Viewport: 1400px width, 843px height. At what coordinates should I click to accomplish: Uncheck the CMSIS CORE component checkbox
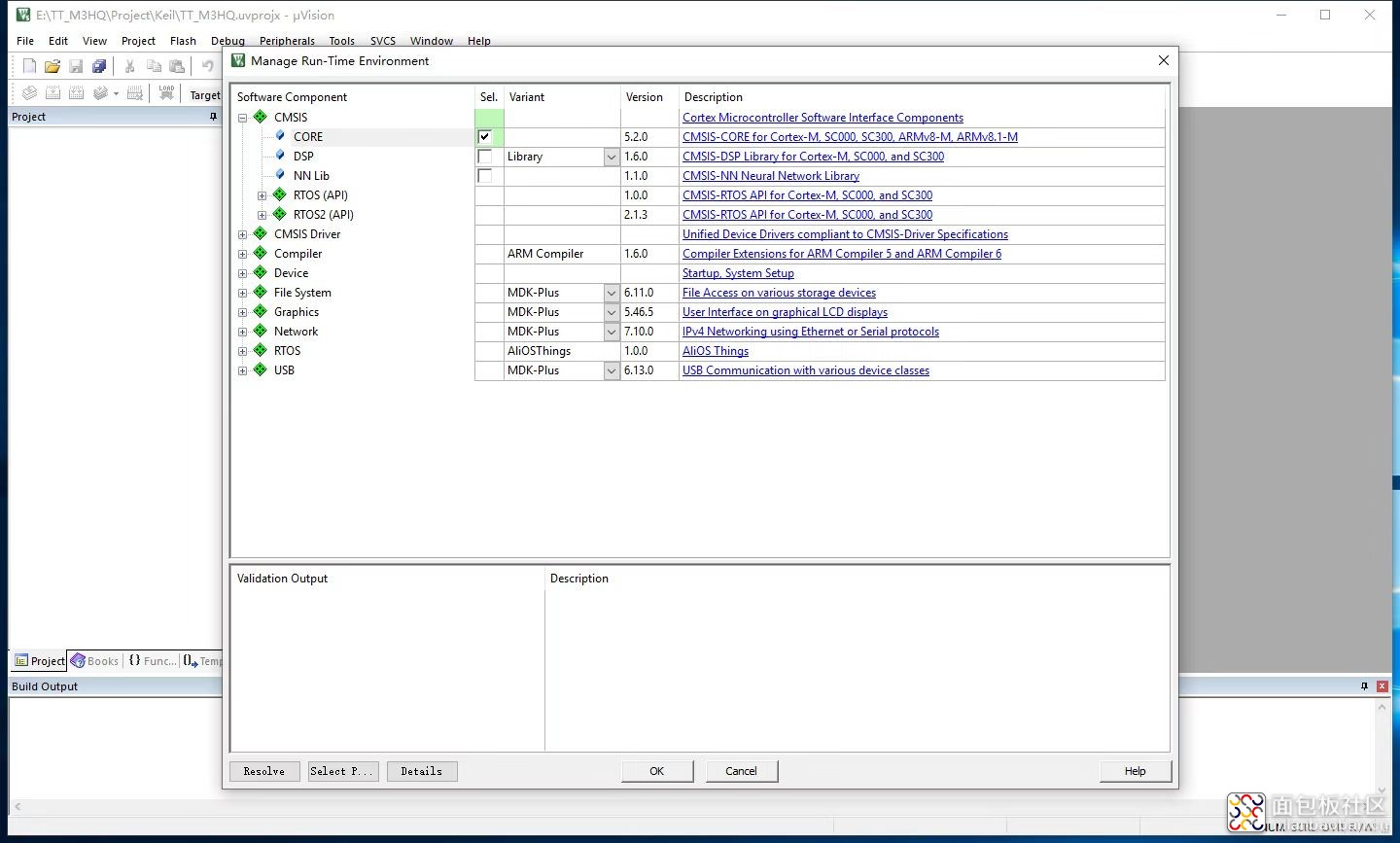(485, 137)
